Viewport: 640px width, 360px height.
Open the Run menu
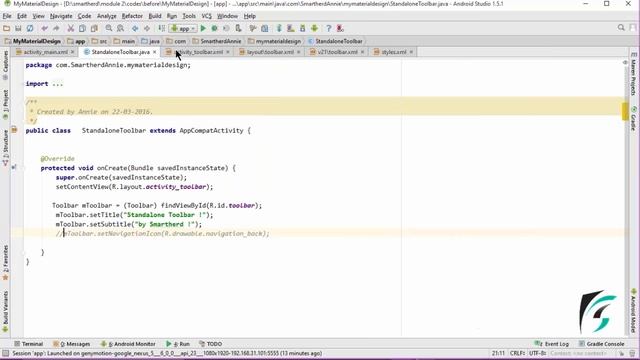(x=172, y=16)
